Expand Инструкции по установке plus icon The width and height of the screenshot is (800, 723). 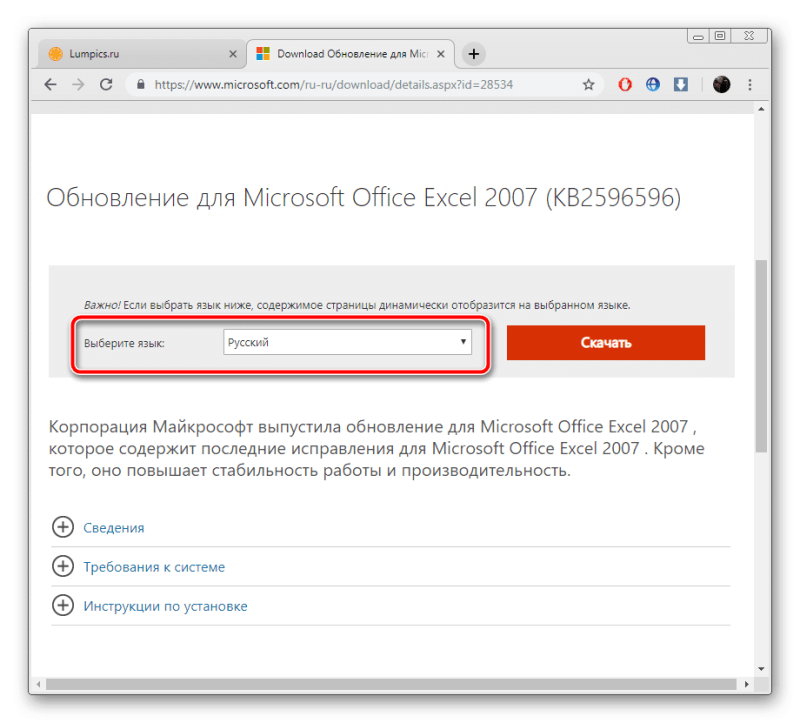(x=63, y=606)
